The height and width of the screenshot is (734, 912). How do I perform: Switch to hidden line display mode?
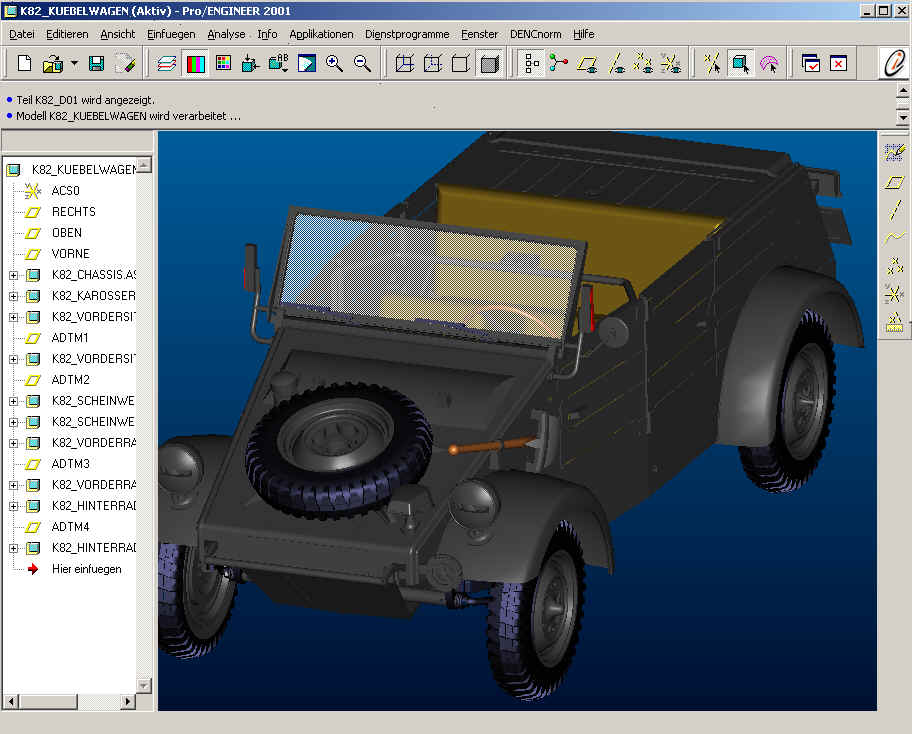pyautogui.click(x=433, y=63)
